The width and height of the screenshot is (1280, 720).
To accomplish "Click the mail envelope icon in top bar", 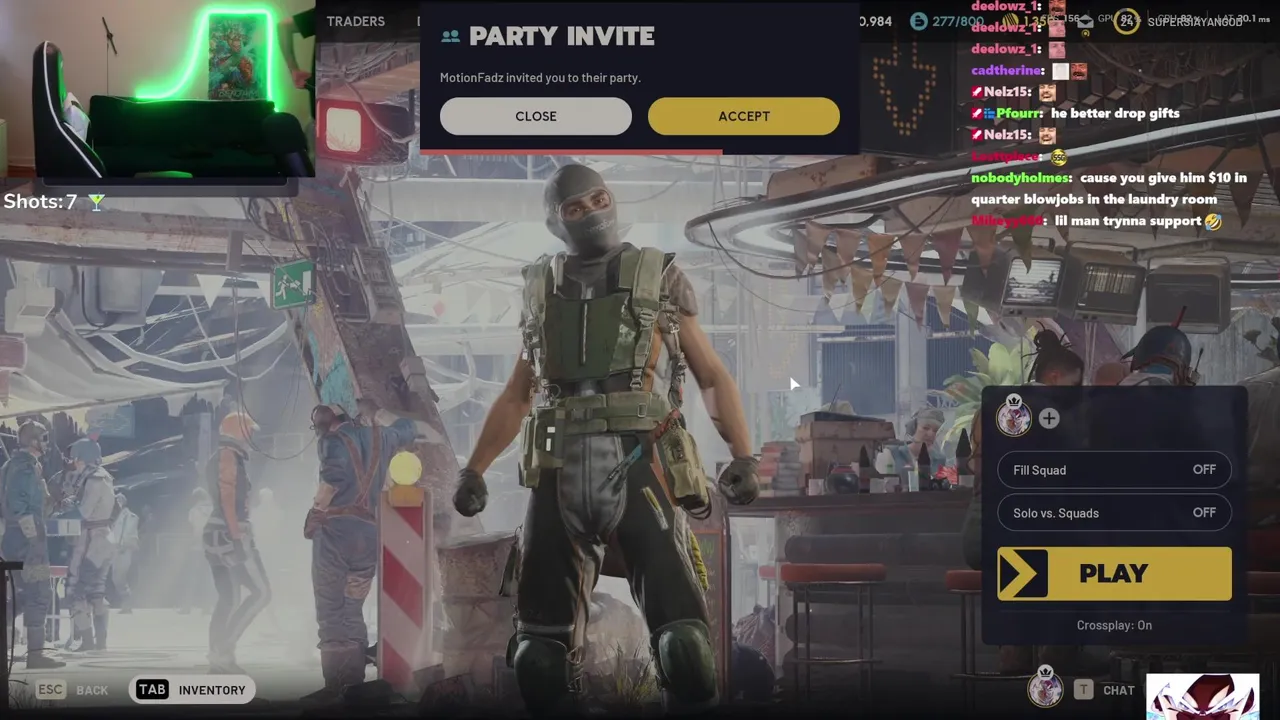I will 1084,22.
